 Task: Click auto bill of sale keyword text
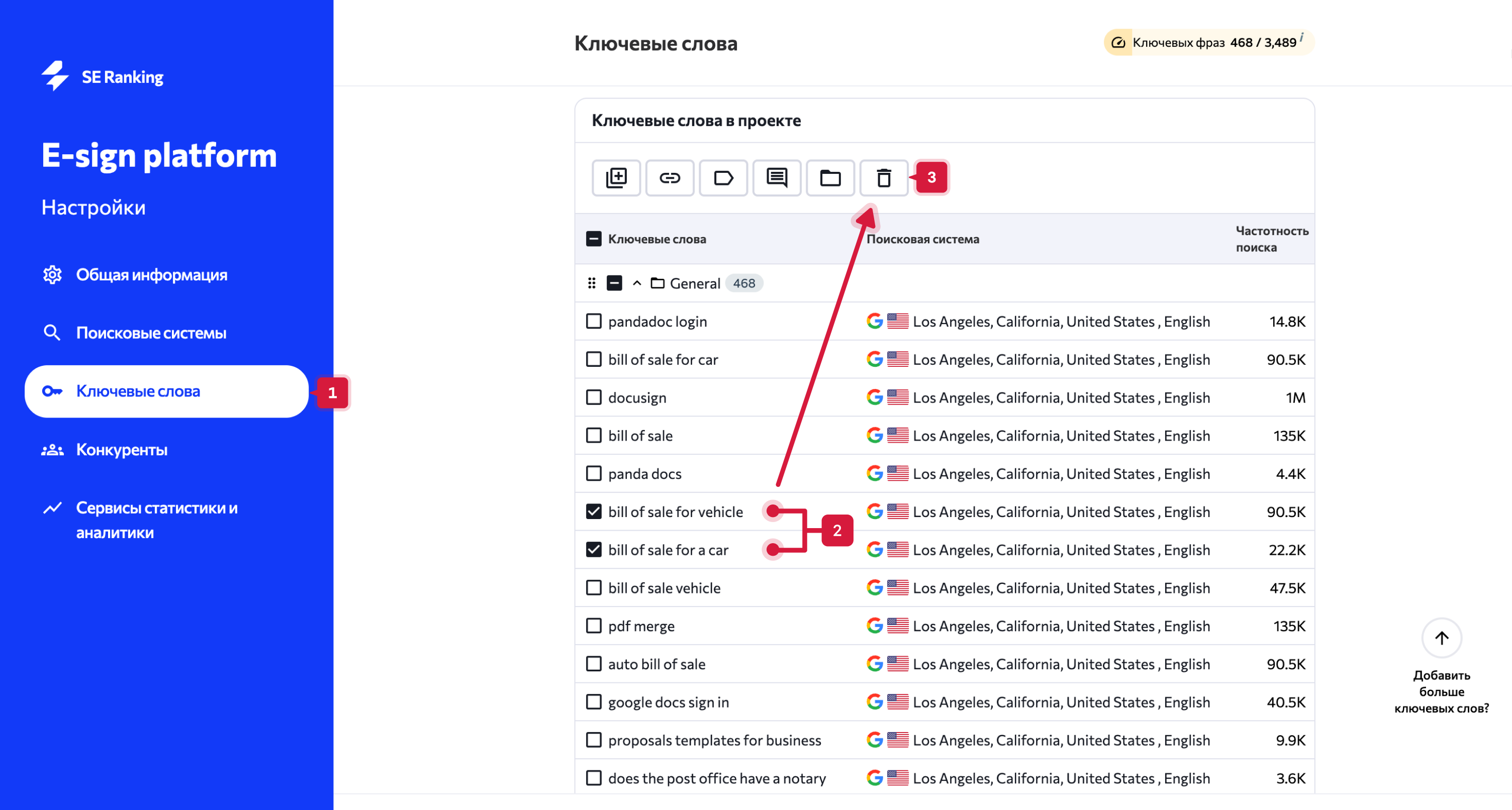tap(657, 664)
